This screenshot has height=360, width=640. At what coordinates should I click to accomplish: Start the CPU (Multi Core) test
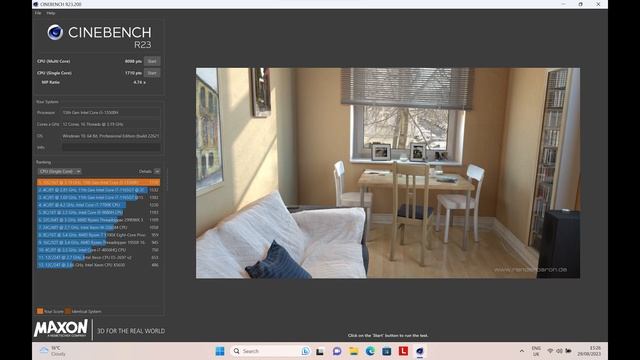pos(152,61)
